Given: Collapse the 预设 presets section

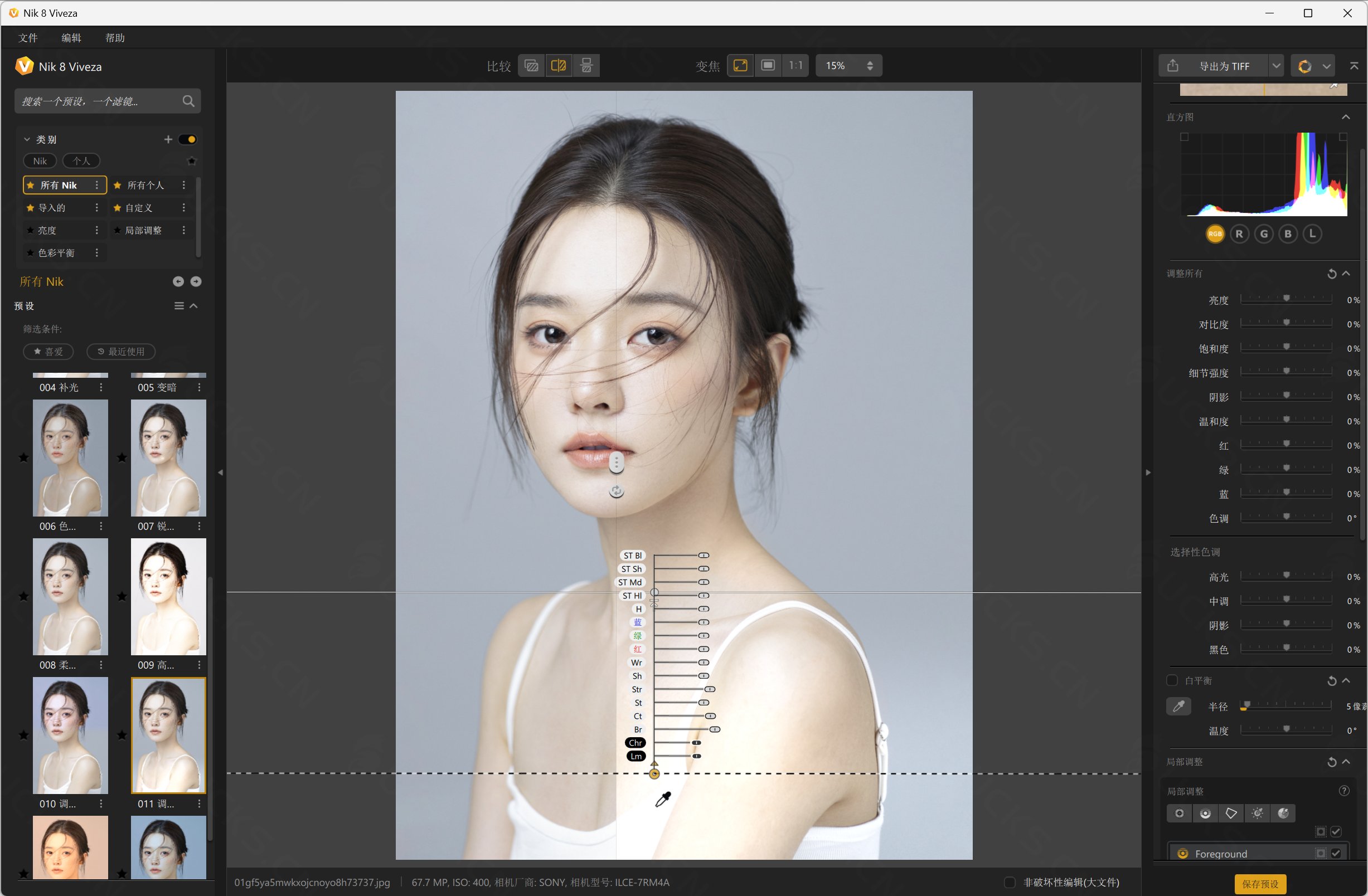Looking at the screenshot, I should point(193,306).
